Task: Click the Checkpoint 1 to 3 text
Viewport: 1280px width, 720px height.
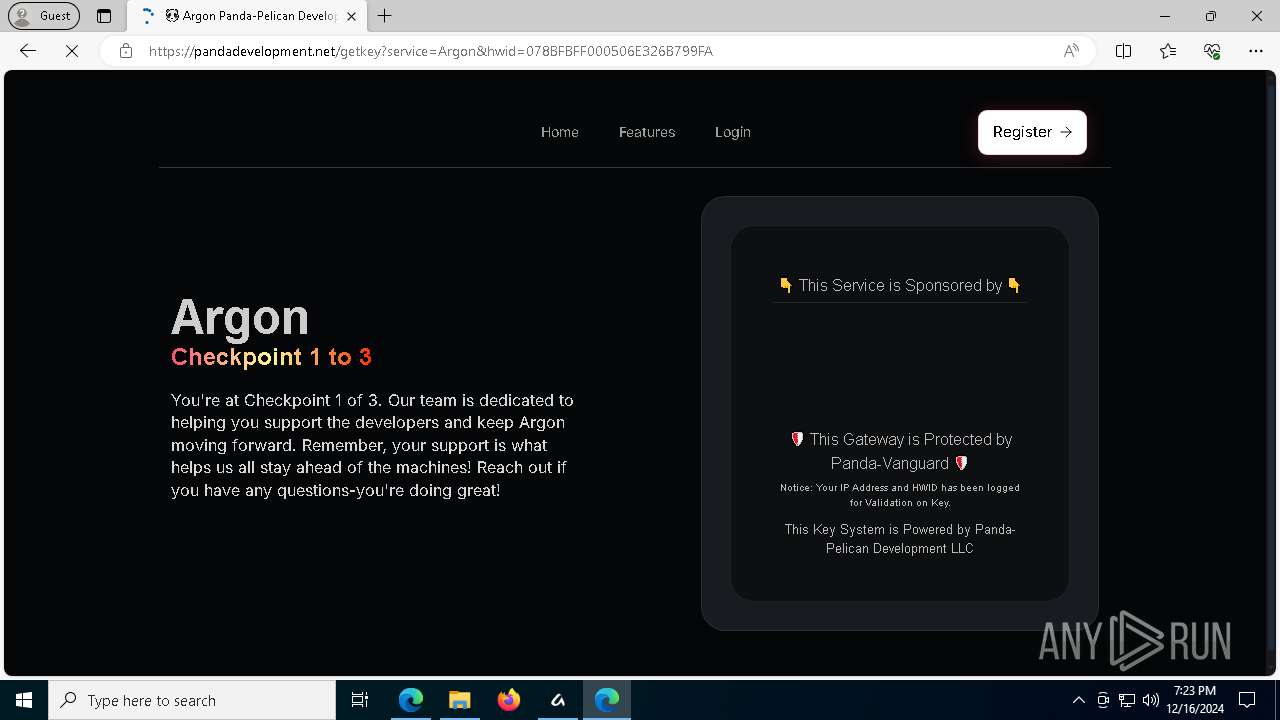Action: (x=271, y=357)
